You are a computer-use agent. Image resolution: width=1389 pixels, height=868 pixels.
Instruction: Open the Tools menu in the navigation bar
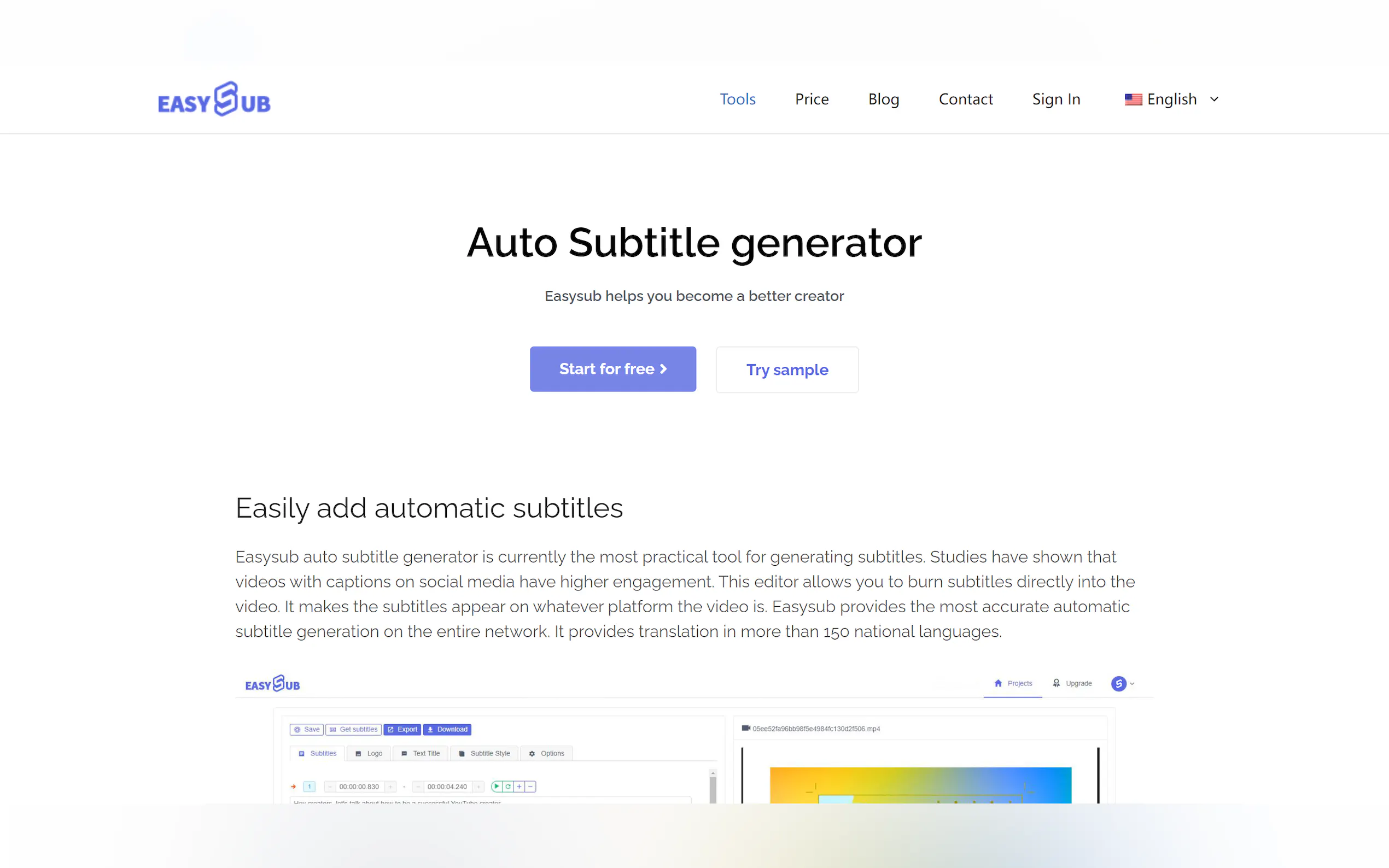click(737, 99)
